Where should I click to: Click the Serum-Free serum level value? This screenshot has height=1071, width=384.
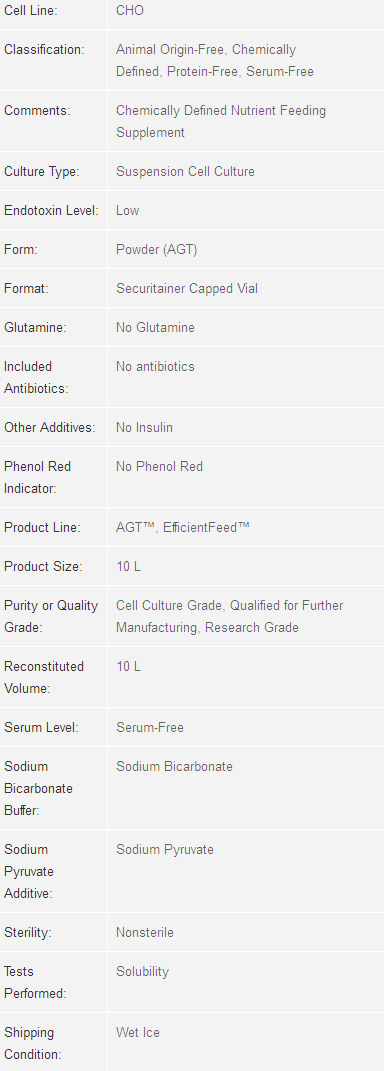pyautogui.click(x=150, y=727)
